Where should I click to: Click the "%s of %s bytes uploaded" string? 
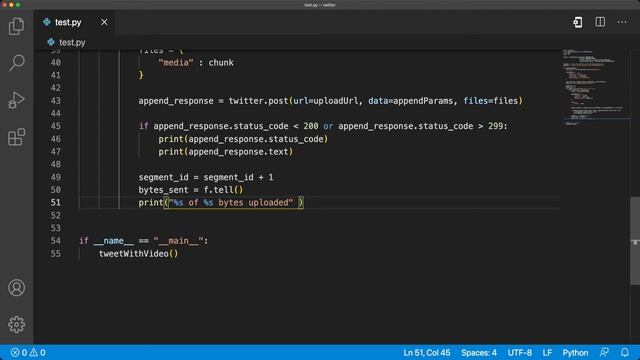(x=231, y=202)
